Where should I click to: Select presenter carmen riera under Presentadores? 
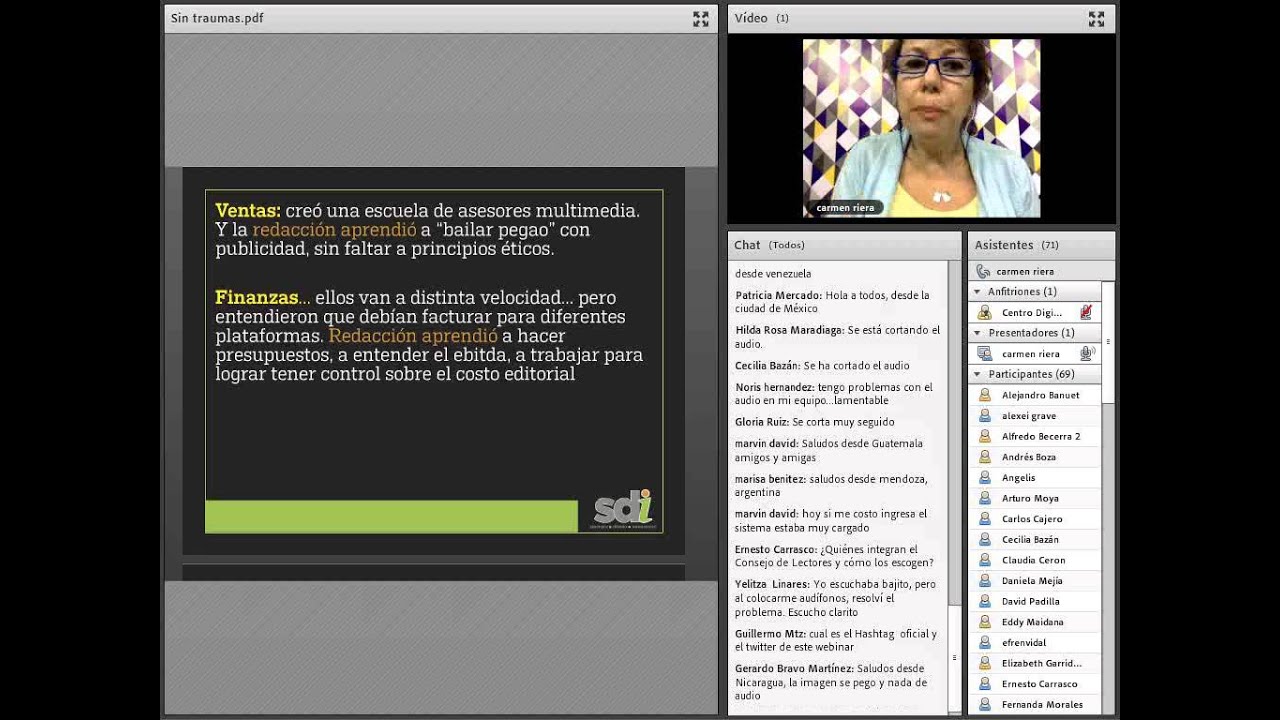pos(1035,353)
